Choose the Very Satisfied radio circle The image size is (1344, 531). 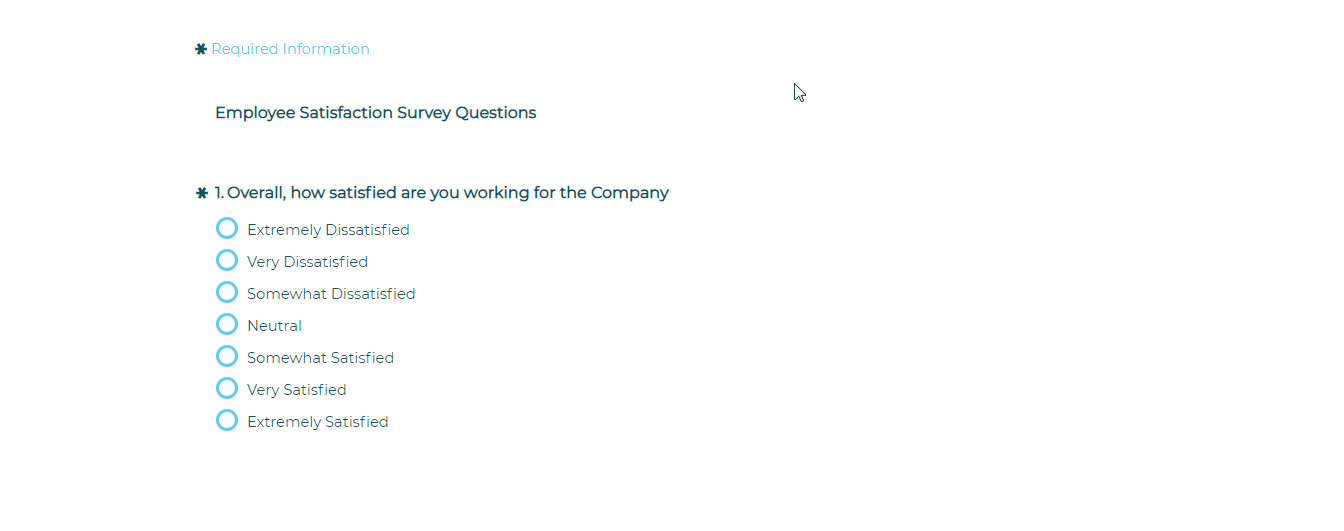tap(227, 389)
